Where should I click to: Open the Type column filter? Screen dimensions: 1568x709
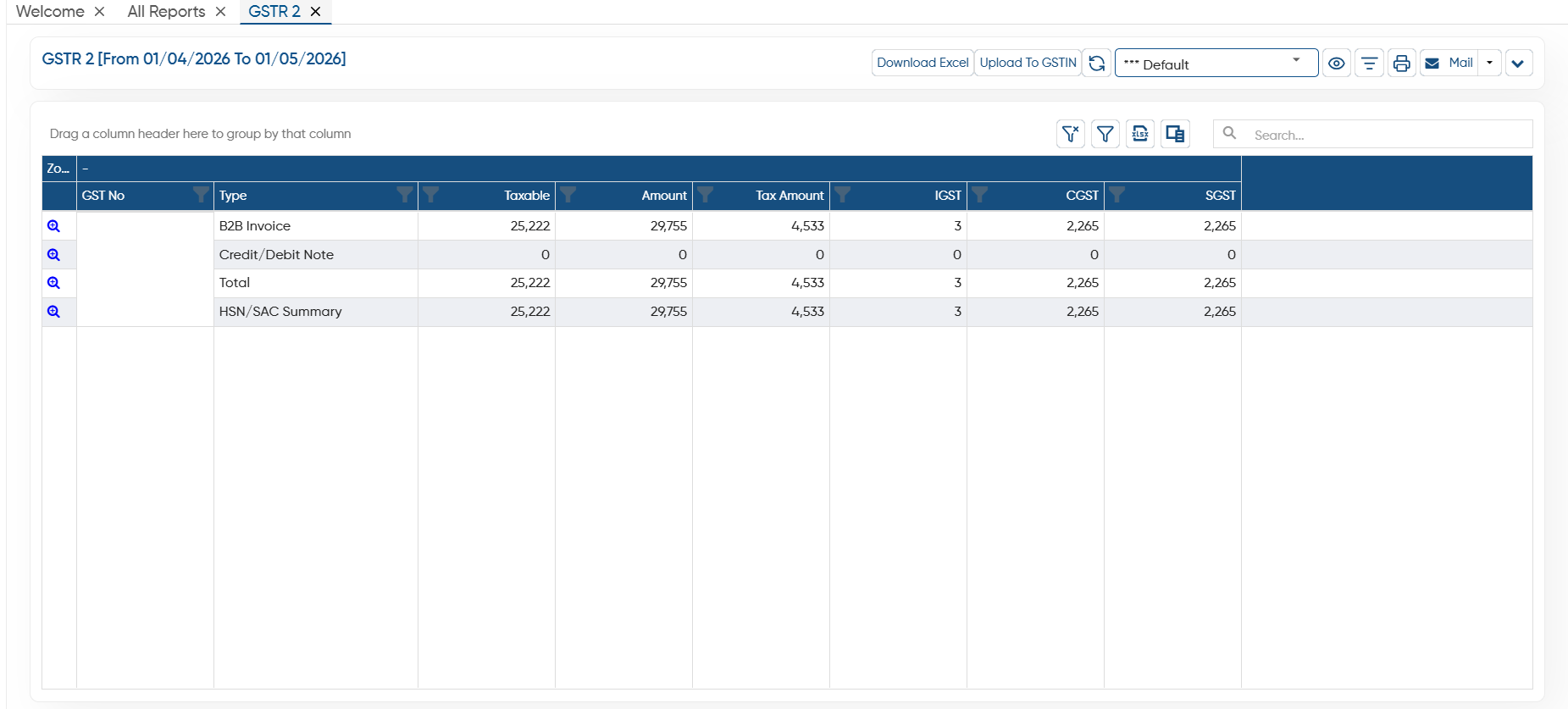click(405, 195)
